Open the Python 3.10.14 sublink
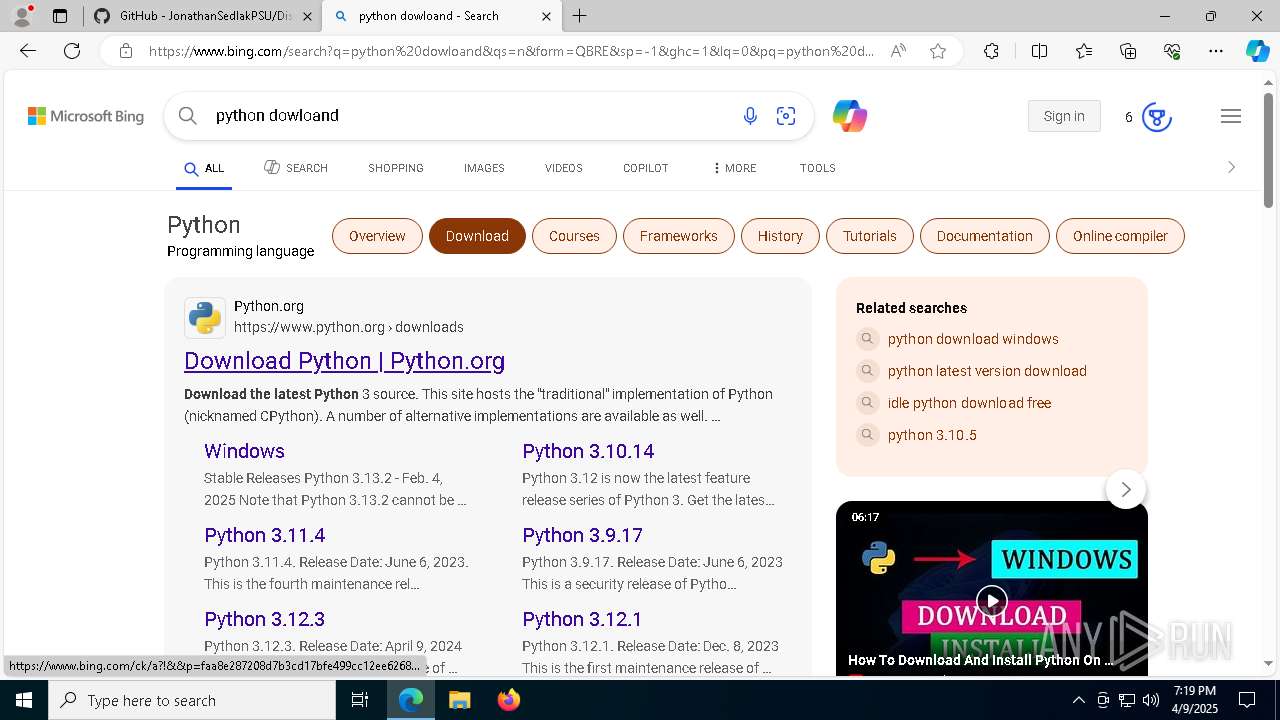Viewport: 1280px width, 720px height. 588,451
